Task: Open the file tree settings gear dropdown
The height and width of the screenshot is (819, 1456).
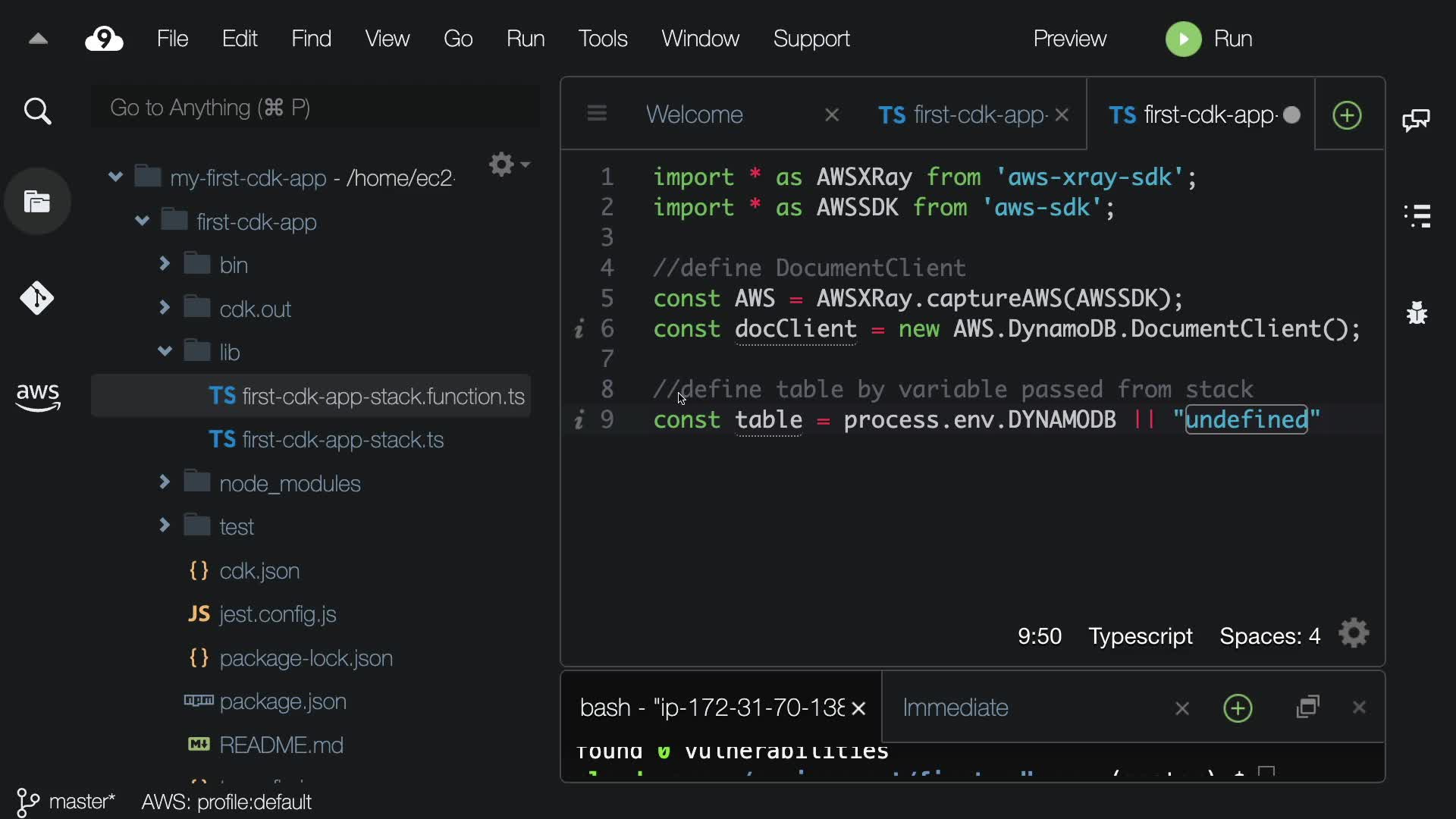Action: click(x=508, y=165)
